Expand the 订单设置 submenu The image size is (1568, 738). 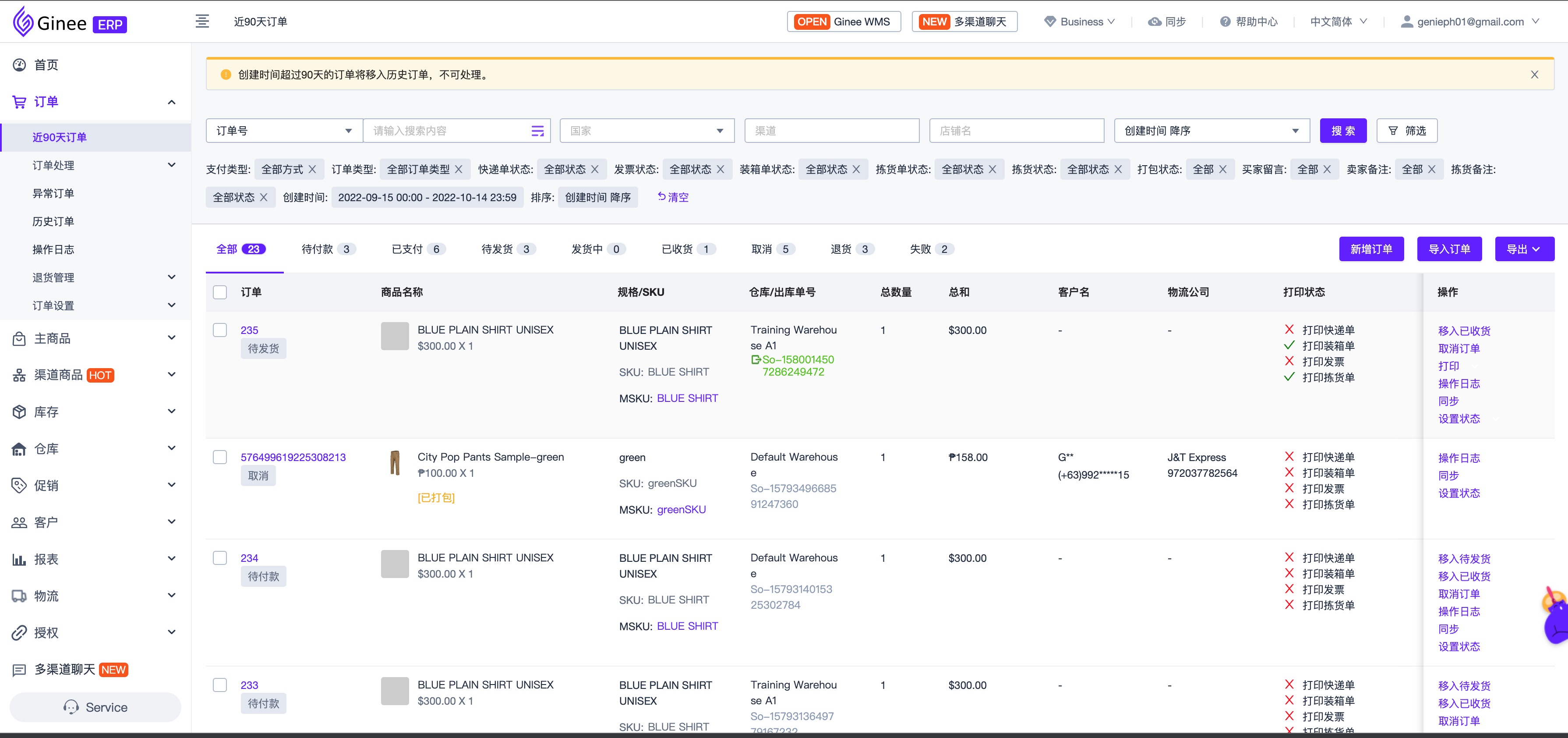171,305
